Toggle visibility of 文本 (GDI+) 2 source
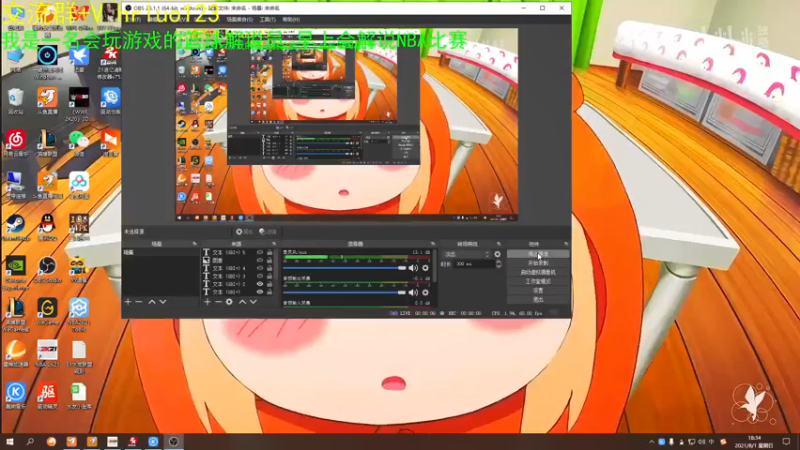 [260, 284]
